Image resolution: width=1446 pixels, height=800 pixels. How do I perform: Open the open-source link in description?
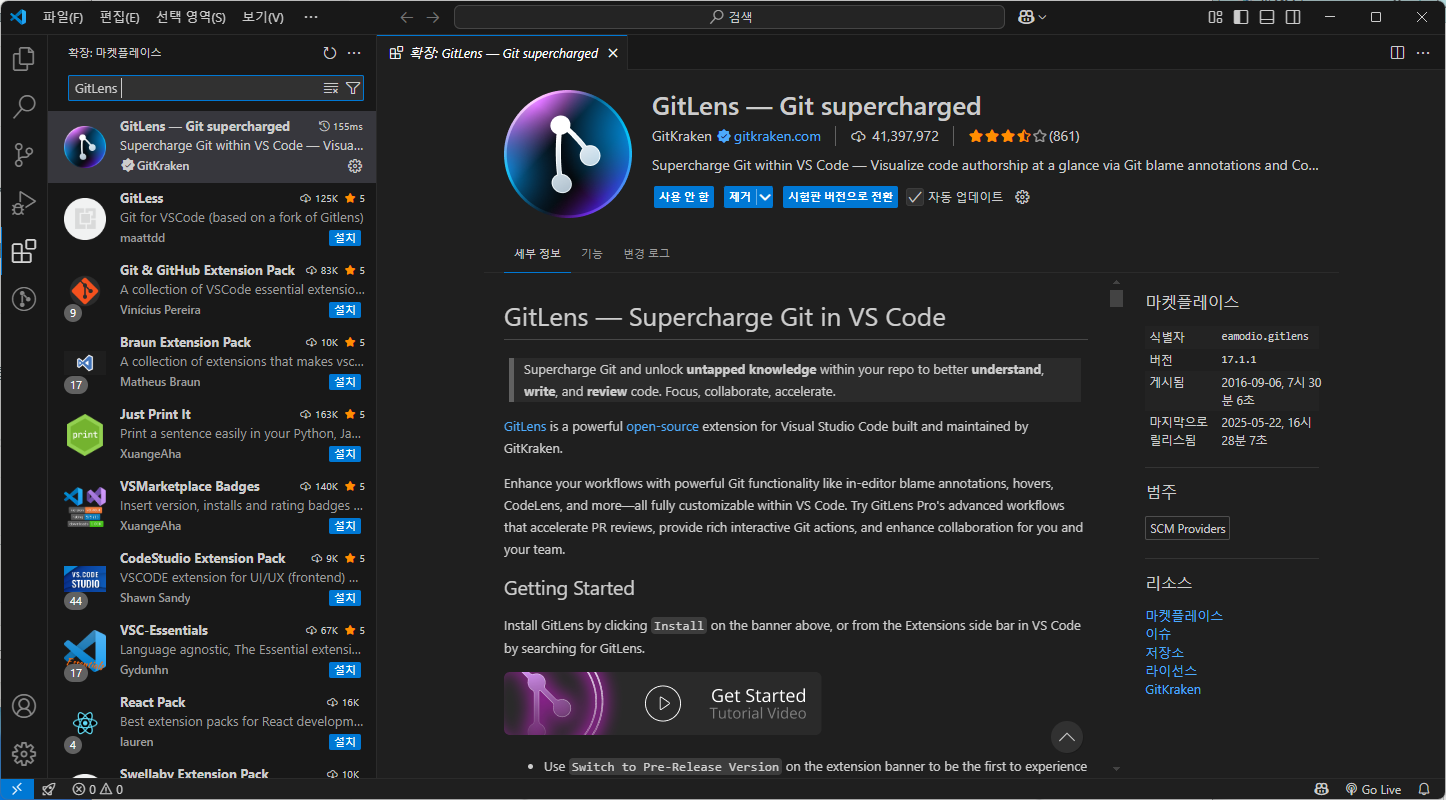tap(662, 426)
